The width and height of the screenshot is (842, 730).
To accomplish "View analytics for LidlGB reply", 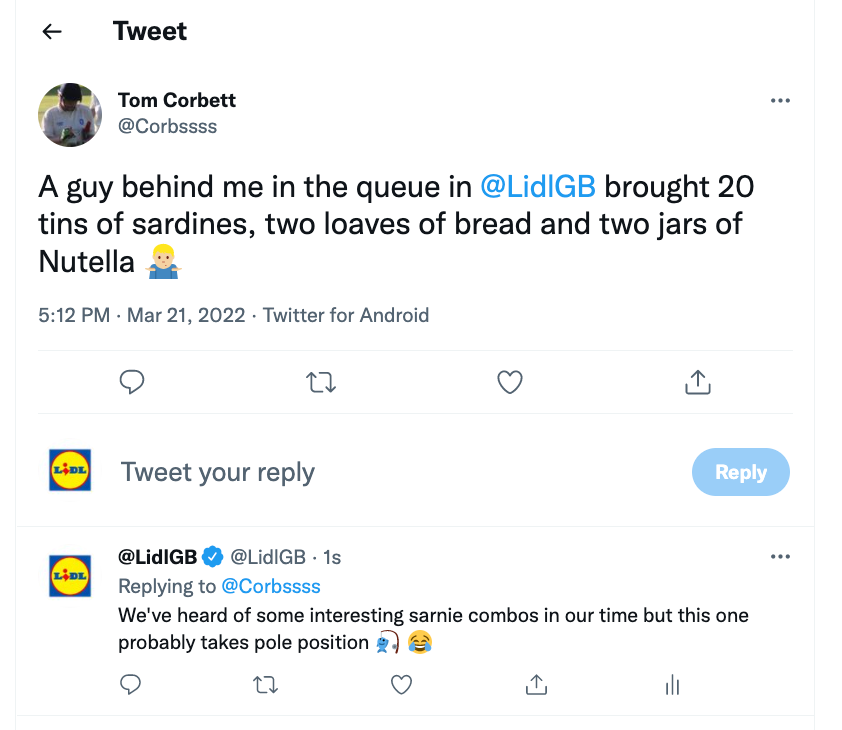I will (672, 685).
